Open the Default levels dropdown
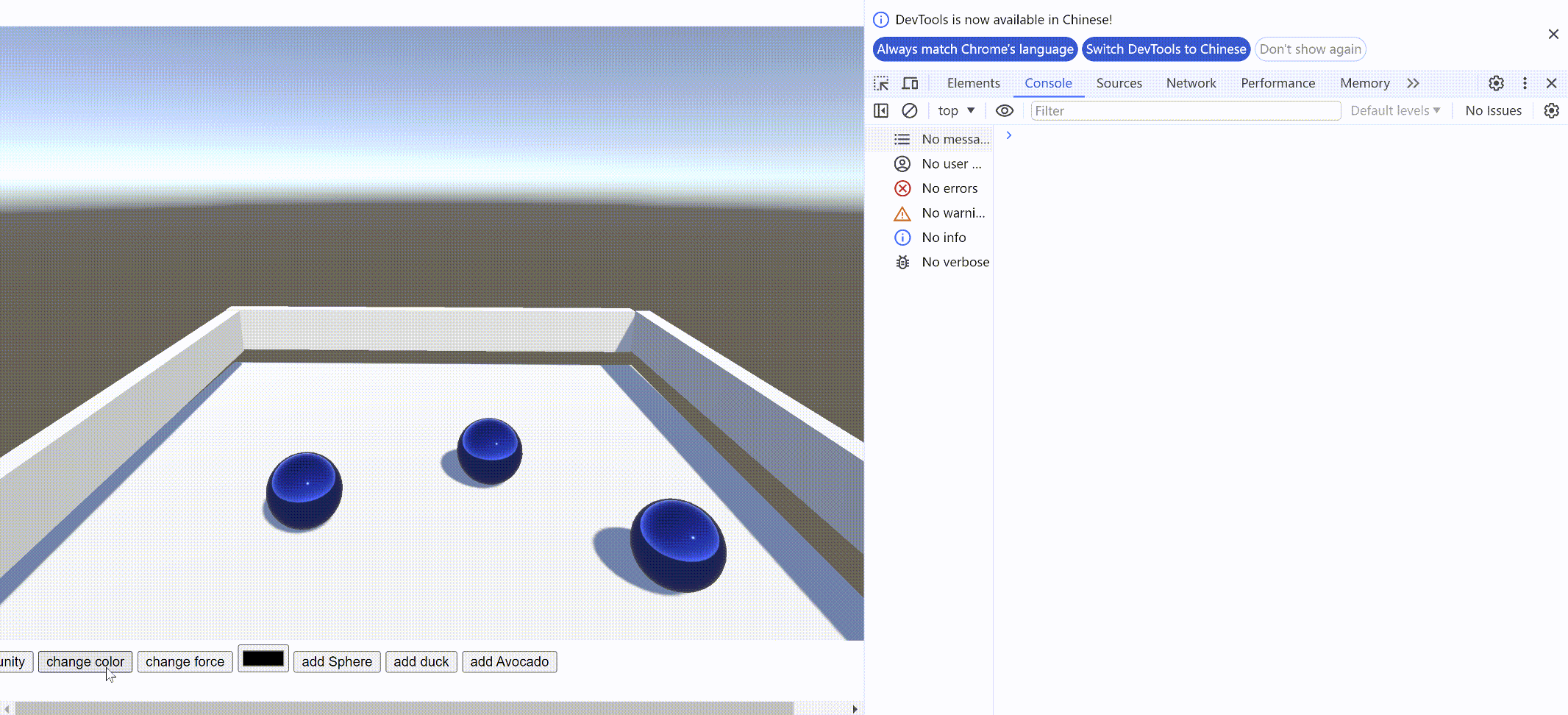This screenshot has height=715, width=1568. (1395, 110)
